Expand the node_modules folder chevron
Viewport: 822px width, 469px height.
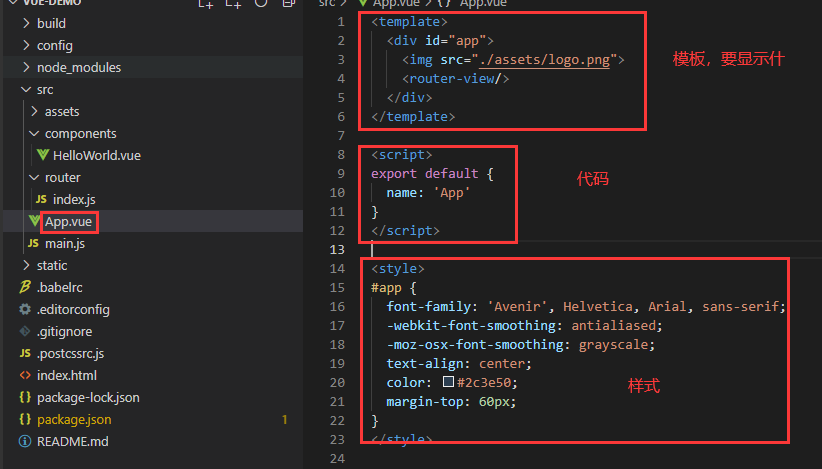pos(26,67)
